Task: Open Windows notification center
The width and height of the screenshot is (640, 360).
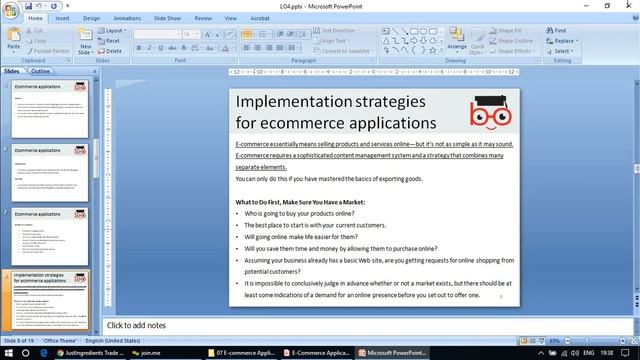Action: tap(625, 353)
